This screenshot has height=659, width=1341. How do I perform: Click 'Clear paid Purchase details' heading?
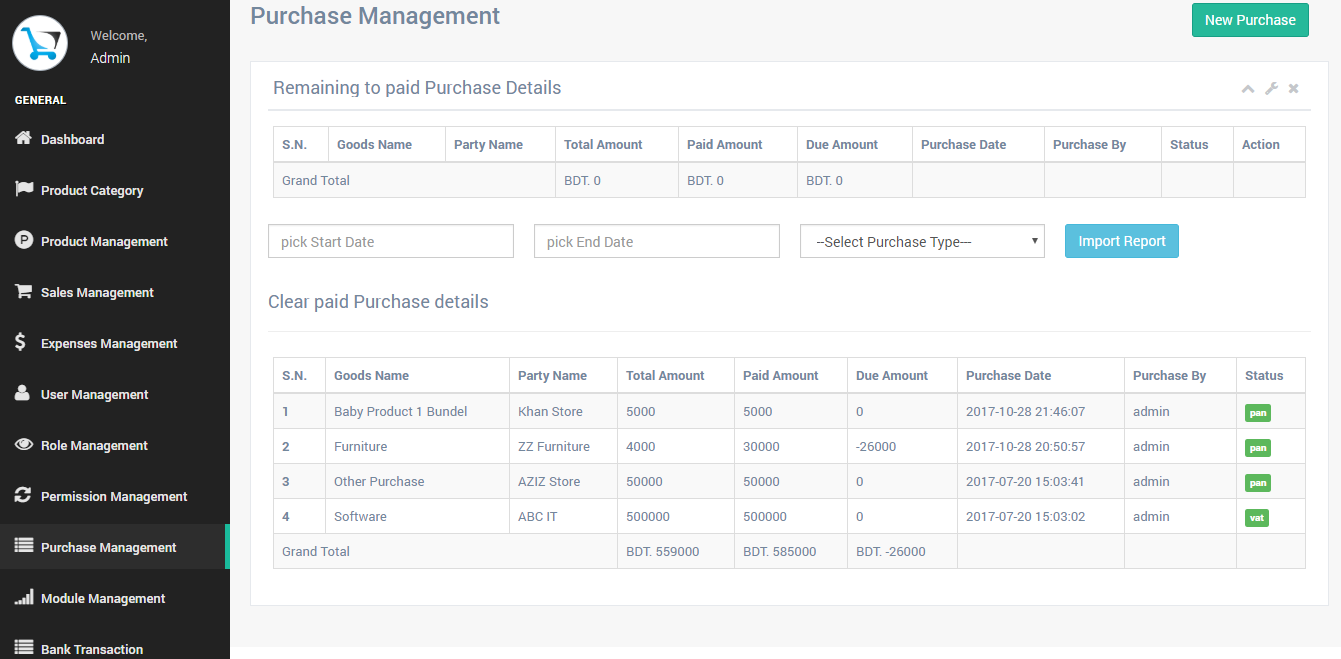pos(378,301)
